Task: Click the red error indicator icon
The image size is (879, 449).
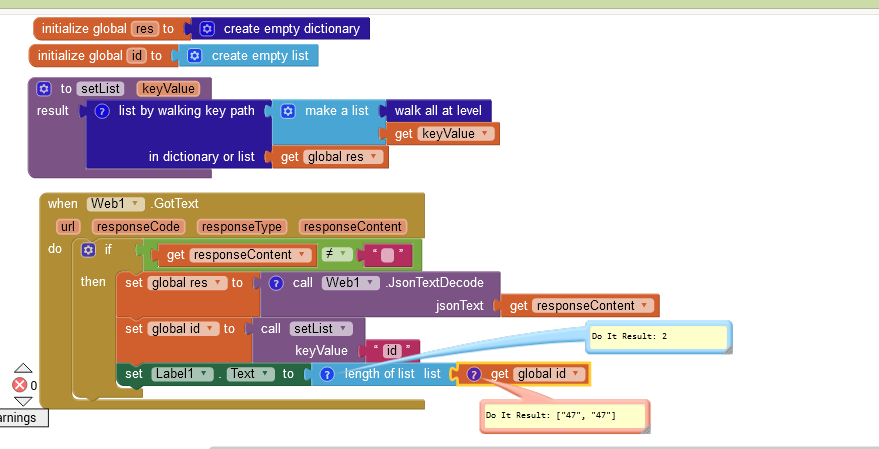Action: (20, 385)
